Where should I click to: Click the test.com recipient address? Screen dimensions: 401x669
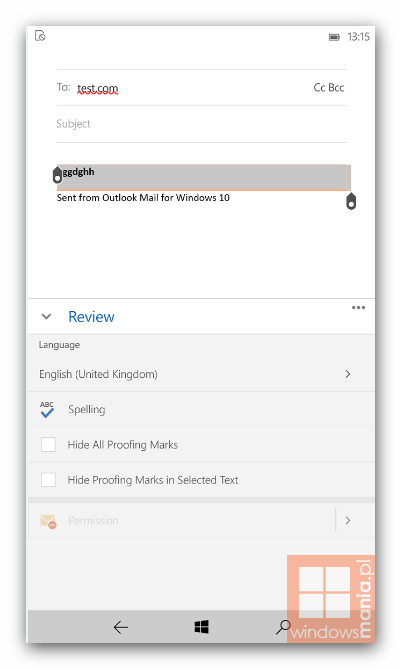[97, 88]
